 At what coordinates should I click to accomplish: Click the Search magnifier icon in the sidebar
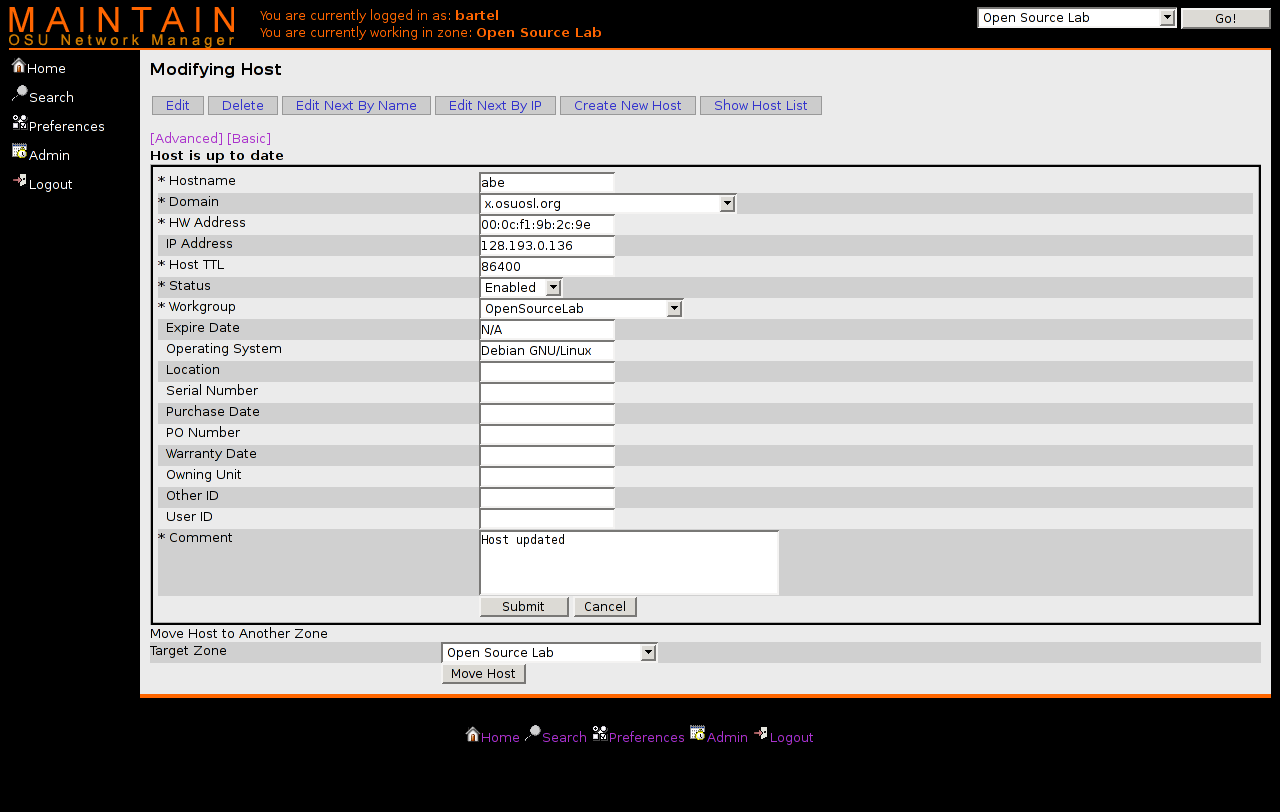pos(19,94)
